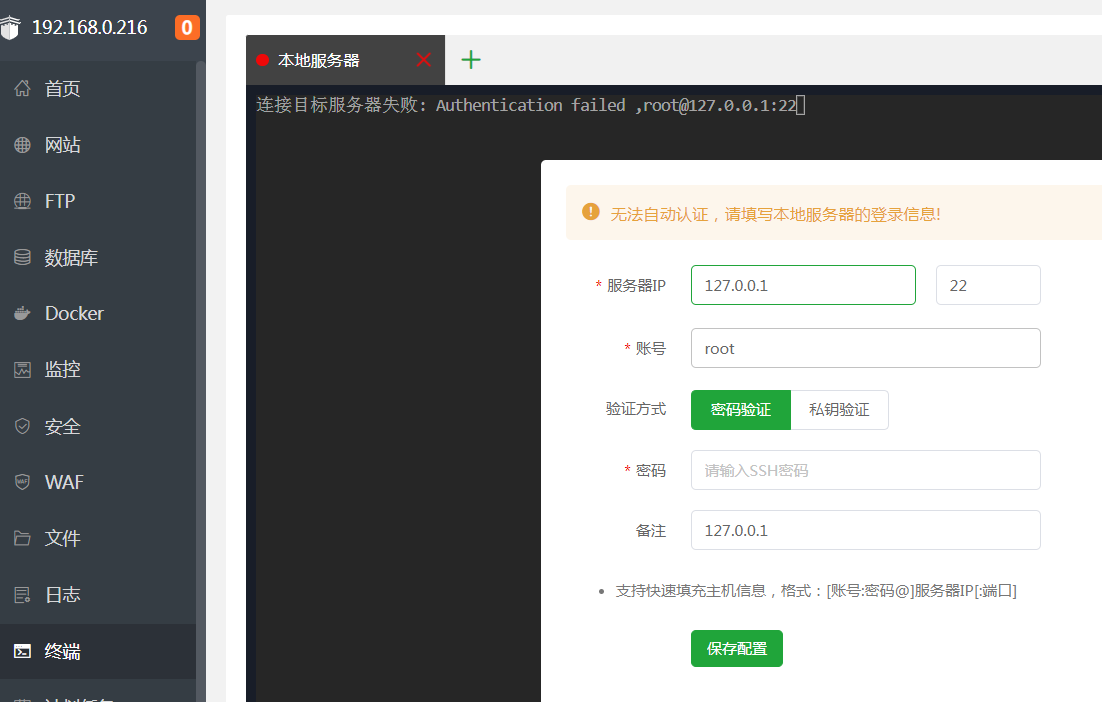The width and height of the screenshot is (1102, 702).
Task: Switch to 私钥验证 private key authentication
Action: (839, 410)
